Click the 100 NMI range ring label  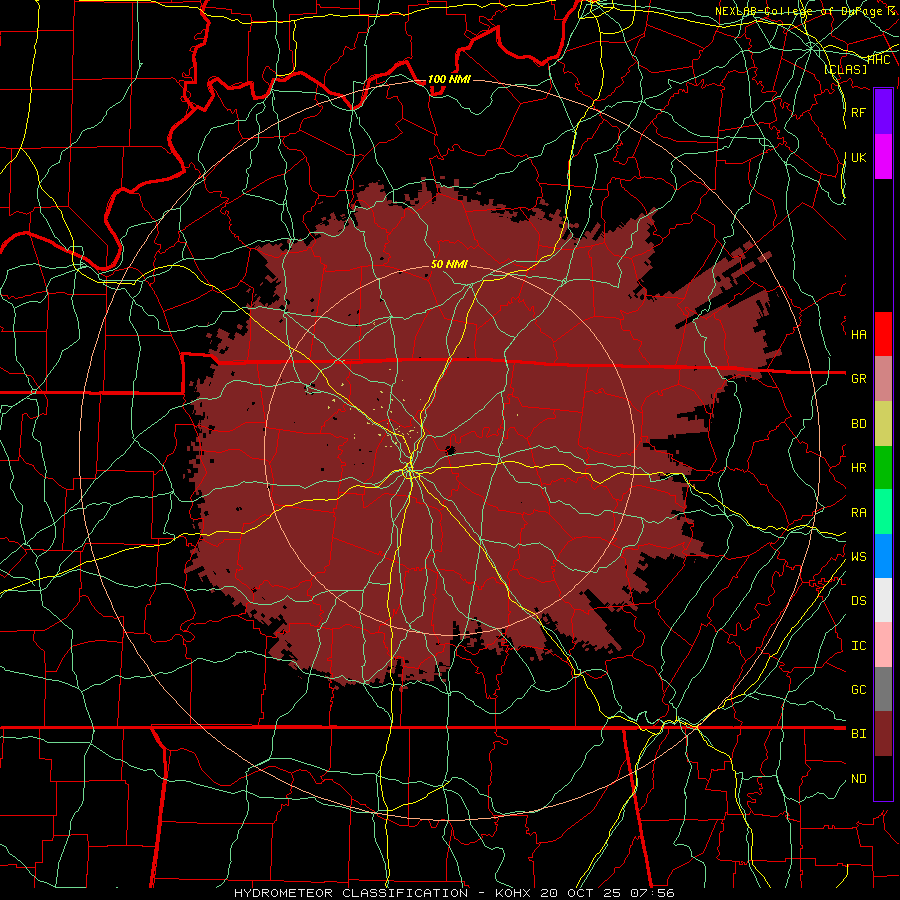coord(449,79)
